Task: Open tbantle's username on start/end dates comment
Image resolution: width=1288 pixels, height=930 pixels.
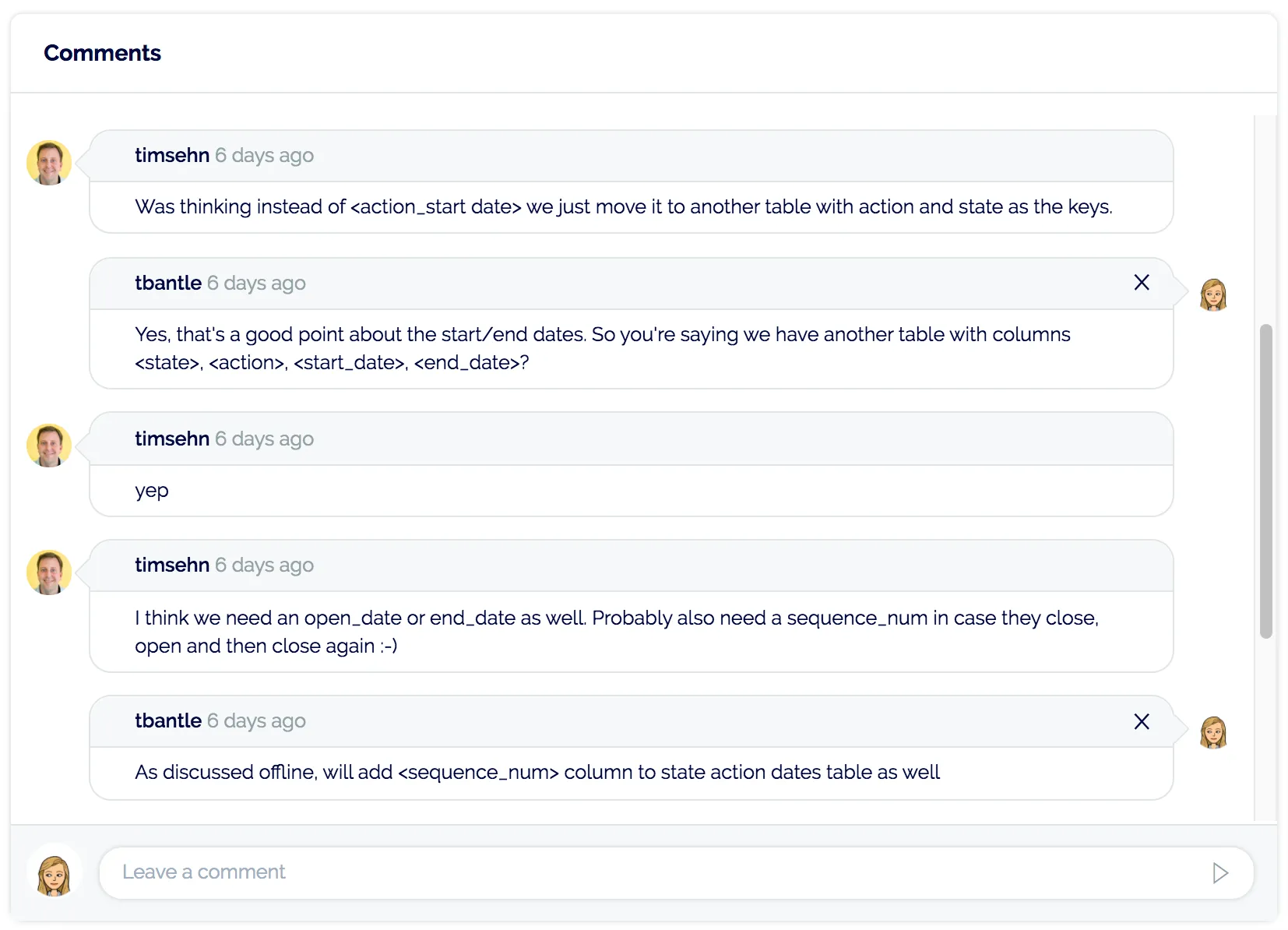Action: tap(168, 284)
